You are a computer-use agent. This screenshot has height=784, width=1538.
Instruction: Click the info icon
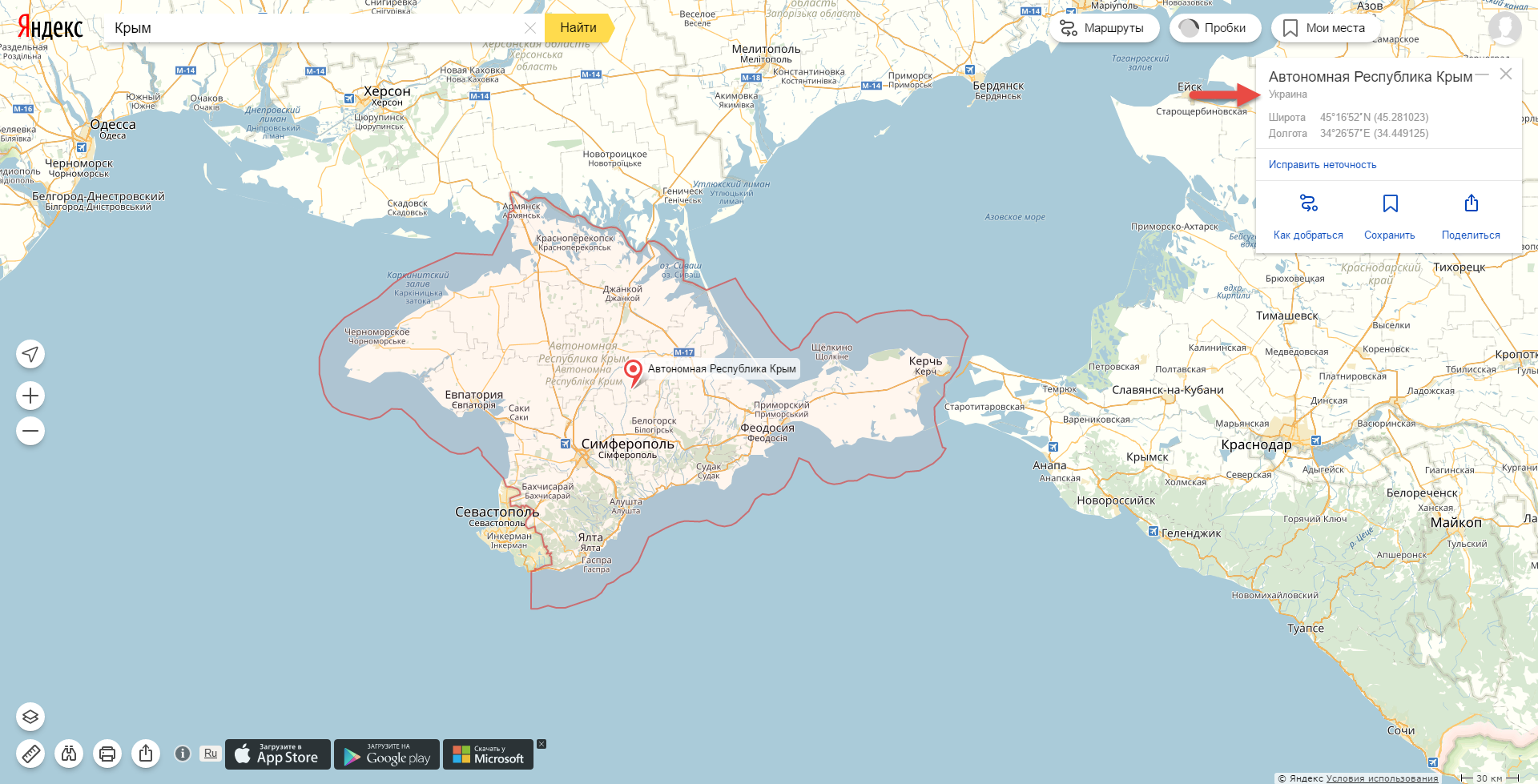183,754
